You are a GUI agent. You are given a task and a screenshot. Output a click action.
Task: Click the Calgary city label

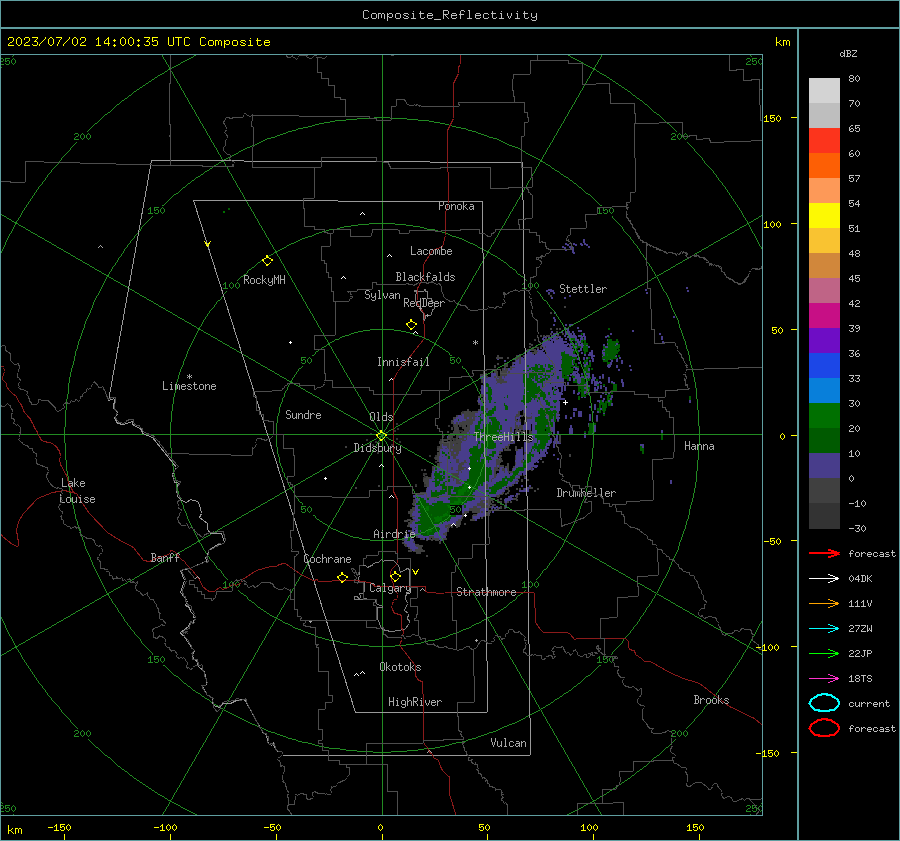coord(390,588)
